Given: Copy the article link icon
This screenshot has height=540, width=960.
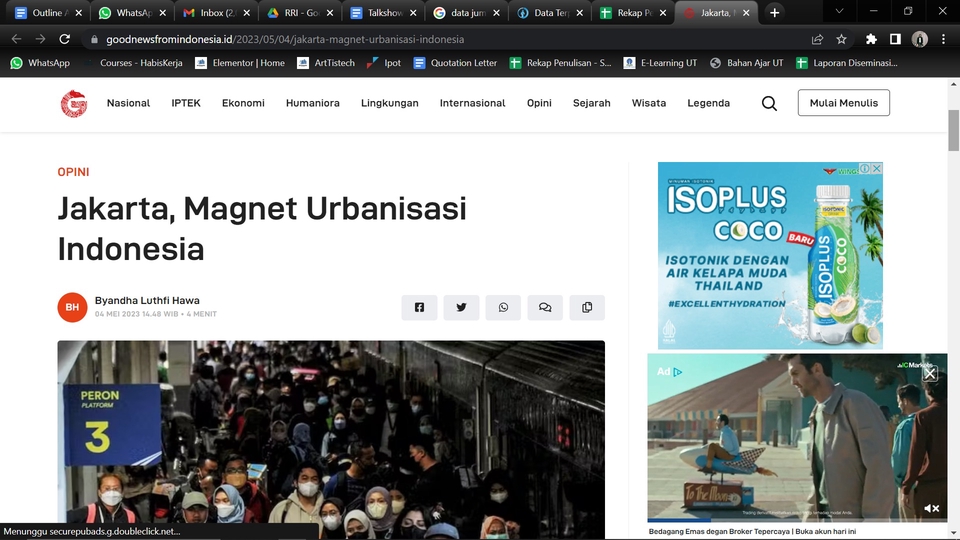Looking at the screenshot, I should pos(587,307).
